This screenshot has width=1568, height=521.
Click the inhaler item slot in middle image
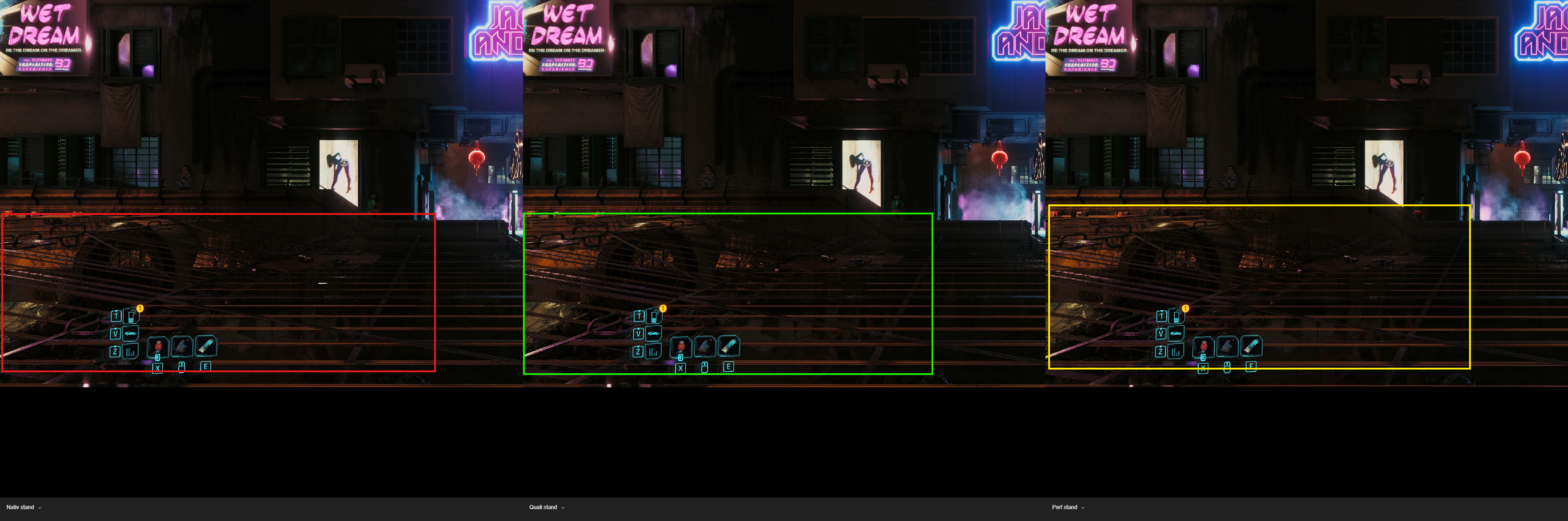[729, 346]
